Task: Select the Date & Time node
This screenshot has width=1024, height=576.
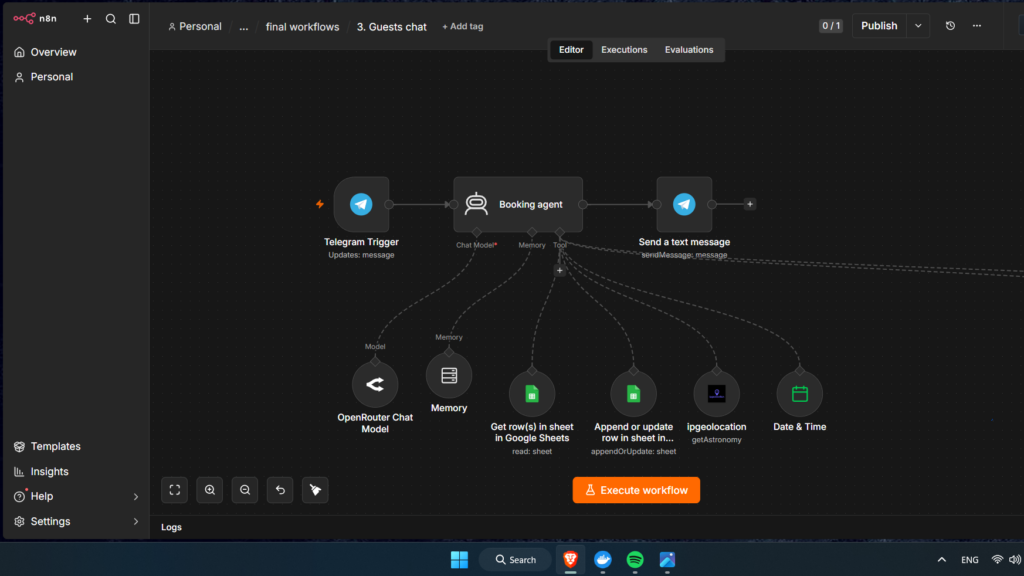Action: 799,394
